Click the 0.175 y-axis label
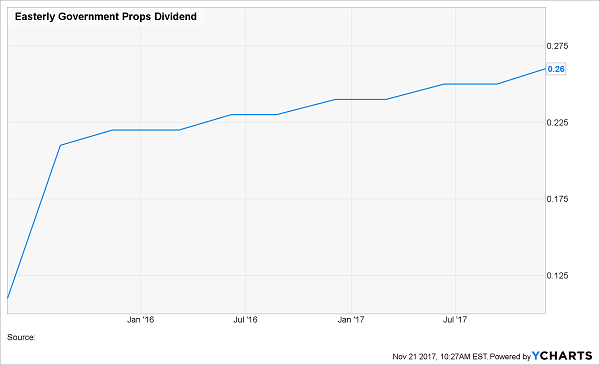Image resolution: width=600 pixels, height=365 pixels. tap(557, 199)
